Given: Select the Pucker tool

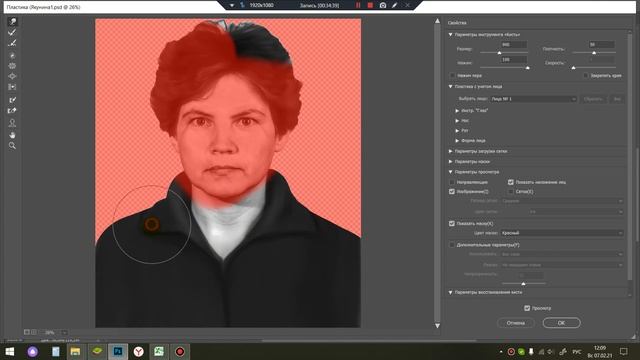Looking at the screenshot, I should 12,66.
